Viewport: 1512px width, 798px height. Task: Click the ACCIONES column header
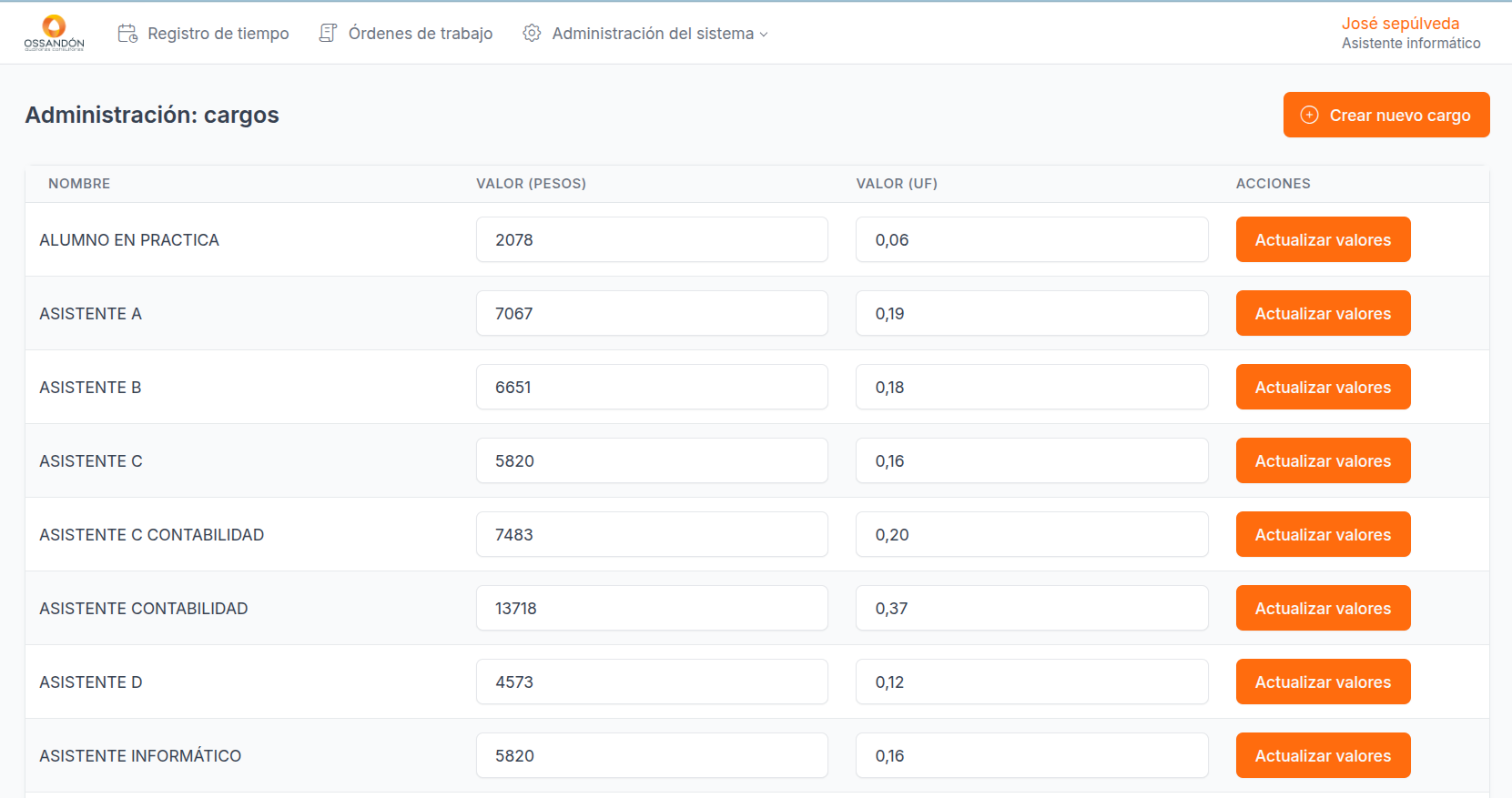1273,184
